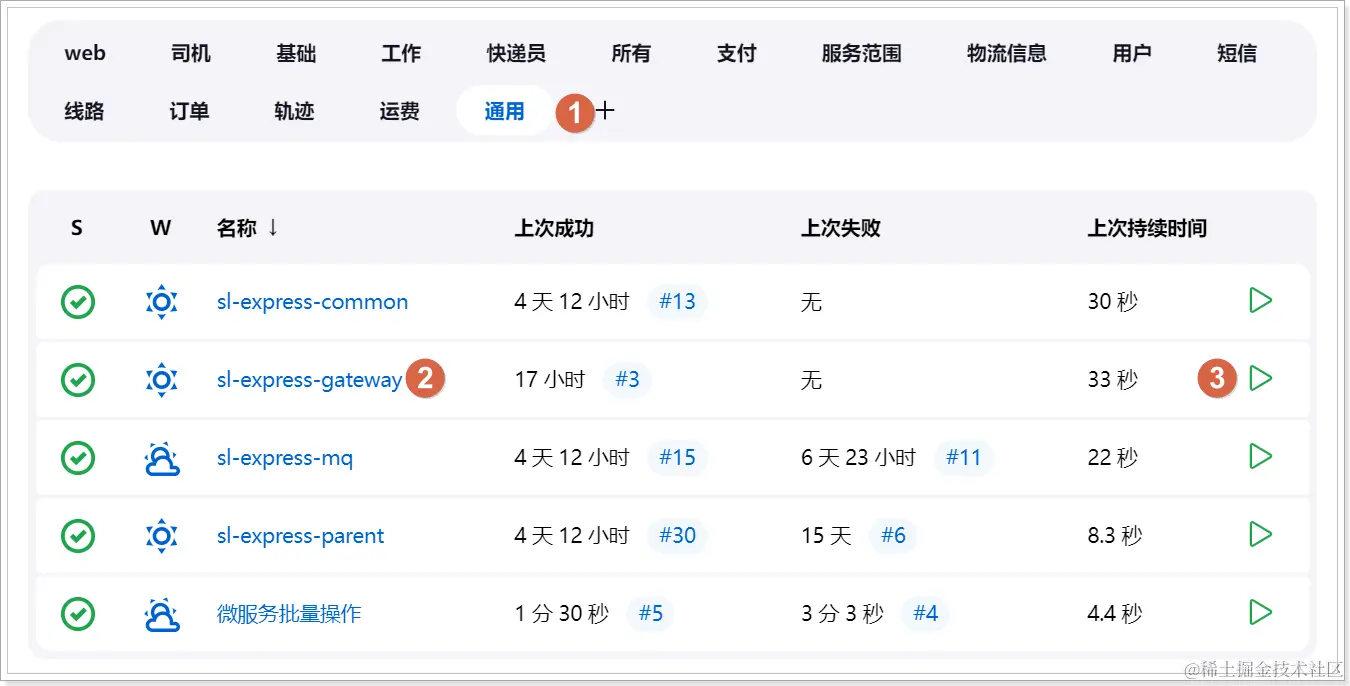1350x686 pixels.
Task: Open the 用户 tab
Action: tap(1131, 53)
